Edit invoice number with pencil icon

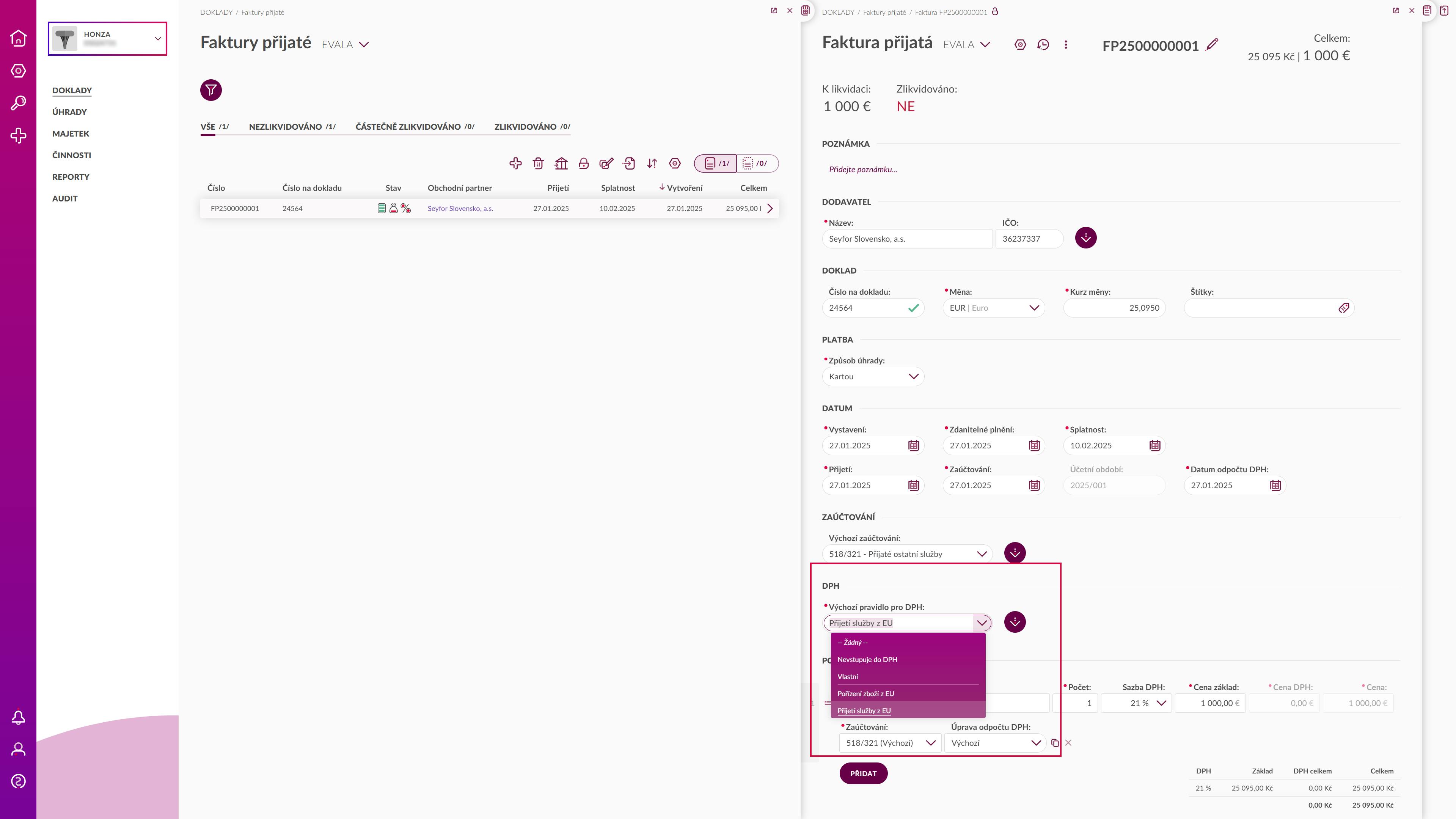pos(1212,45)
